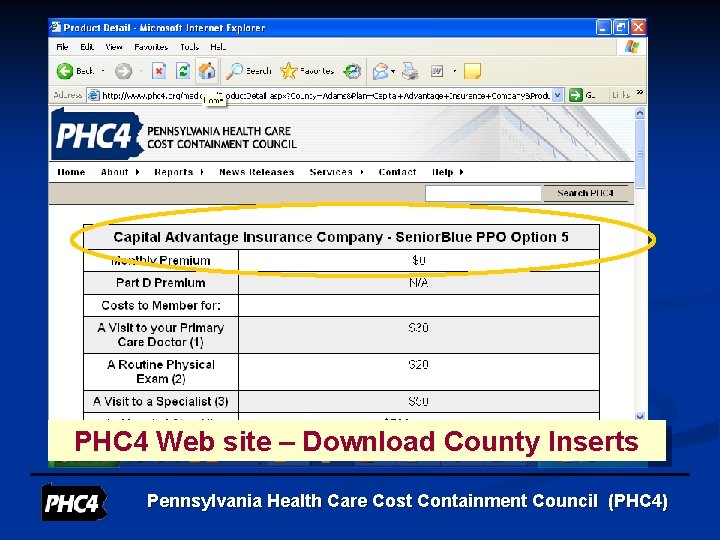
Task: Click the yellow note icon in toolbar
Action: coord(472,71)
